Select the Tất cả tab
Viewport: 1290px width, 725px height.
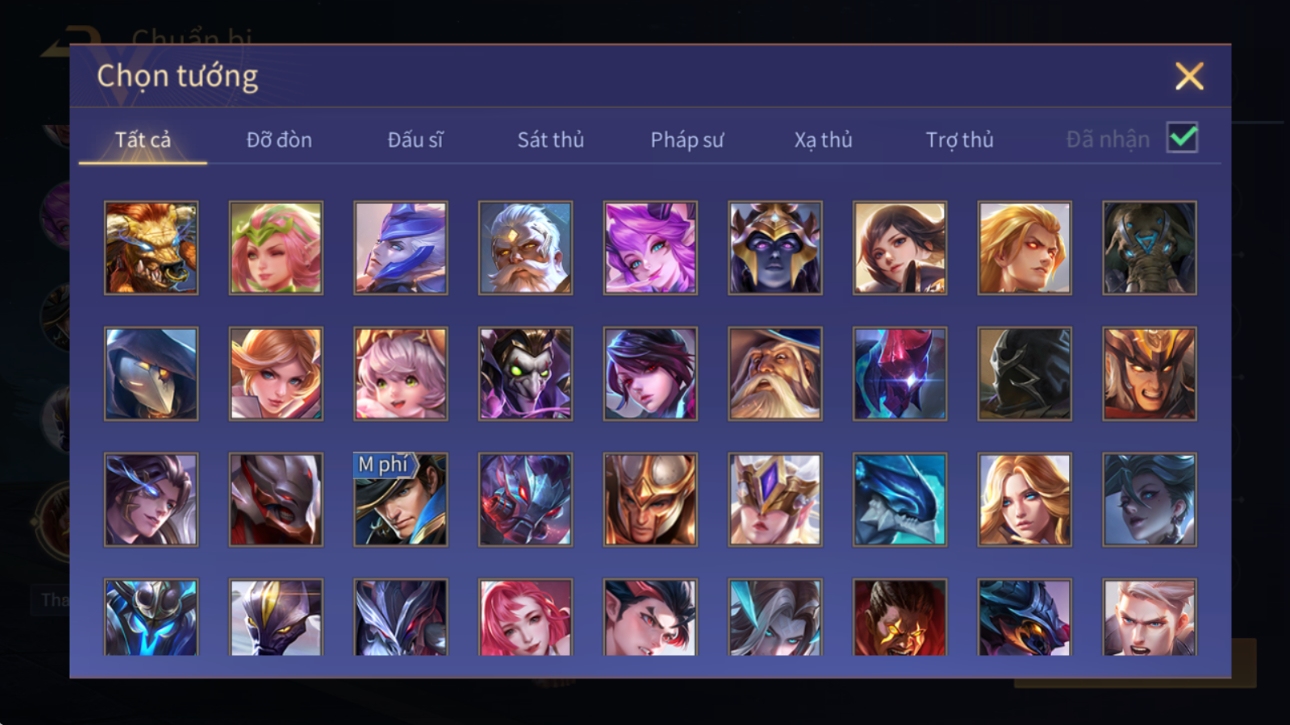coord(143,140)
